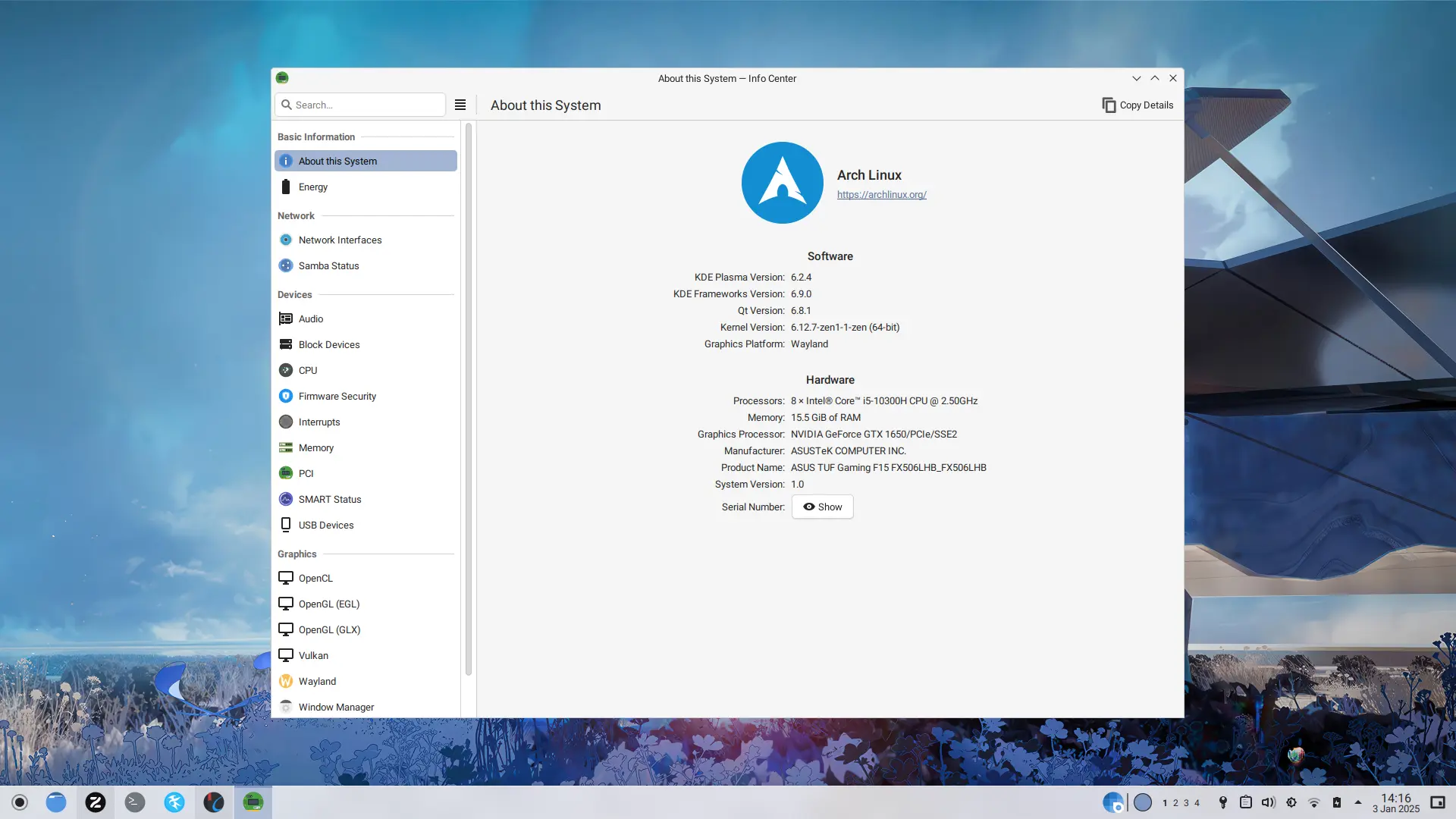This screenshot has height=819, width=1456.
Task: Open the SMART Status icon entry
Action: click(286, 499)
